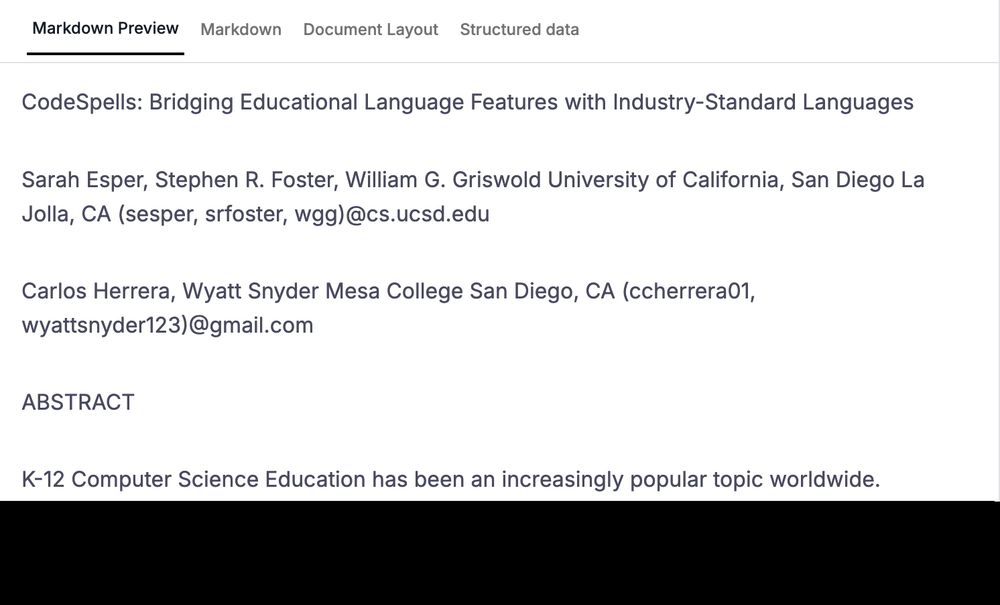Click the ABSTRACT heading
The width and height of the screenshot is (1000, 605).
tap(78, 402)
